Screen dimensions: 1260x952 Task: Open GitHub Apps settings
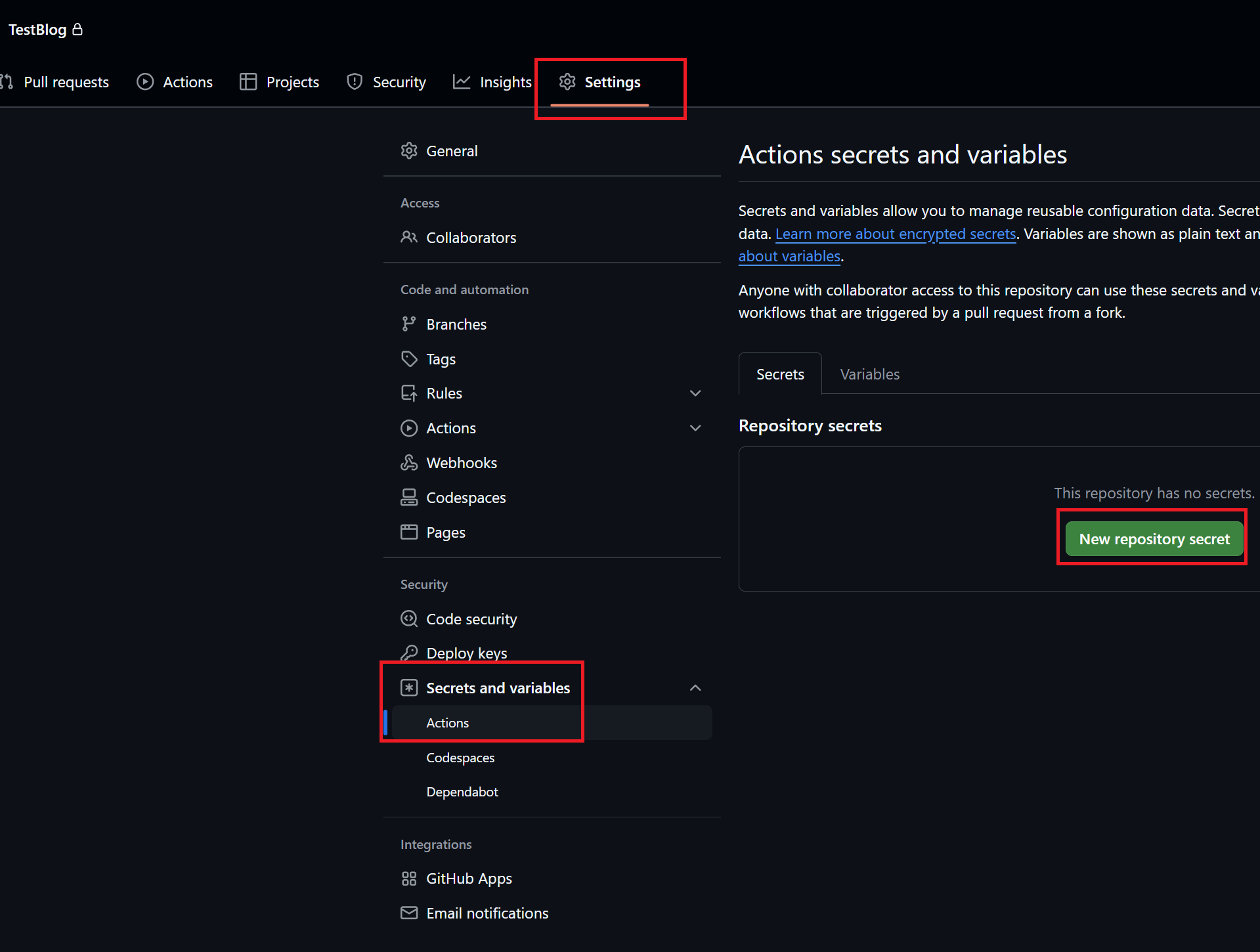click(552, 878)
